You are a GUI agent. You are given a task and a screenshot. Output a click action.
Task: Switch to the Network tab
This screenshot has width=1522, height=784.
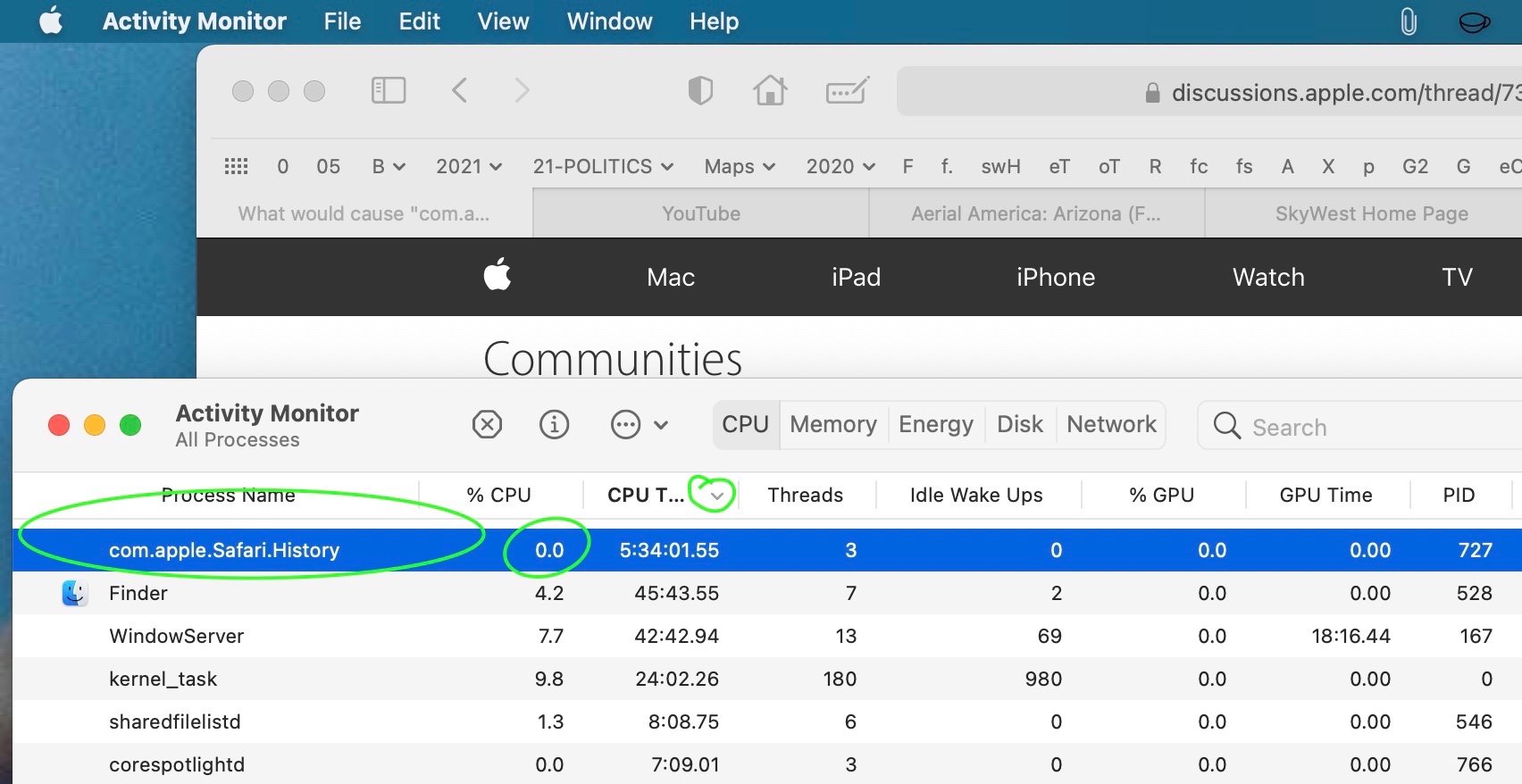(x=1111, y=424)
